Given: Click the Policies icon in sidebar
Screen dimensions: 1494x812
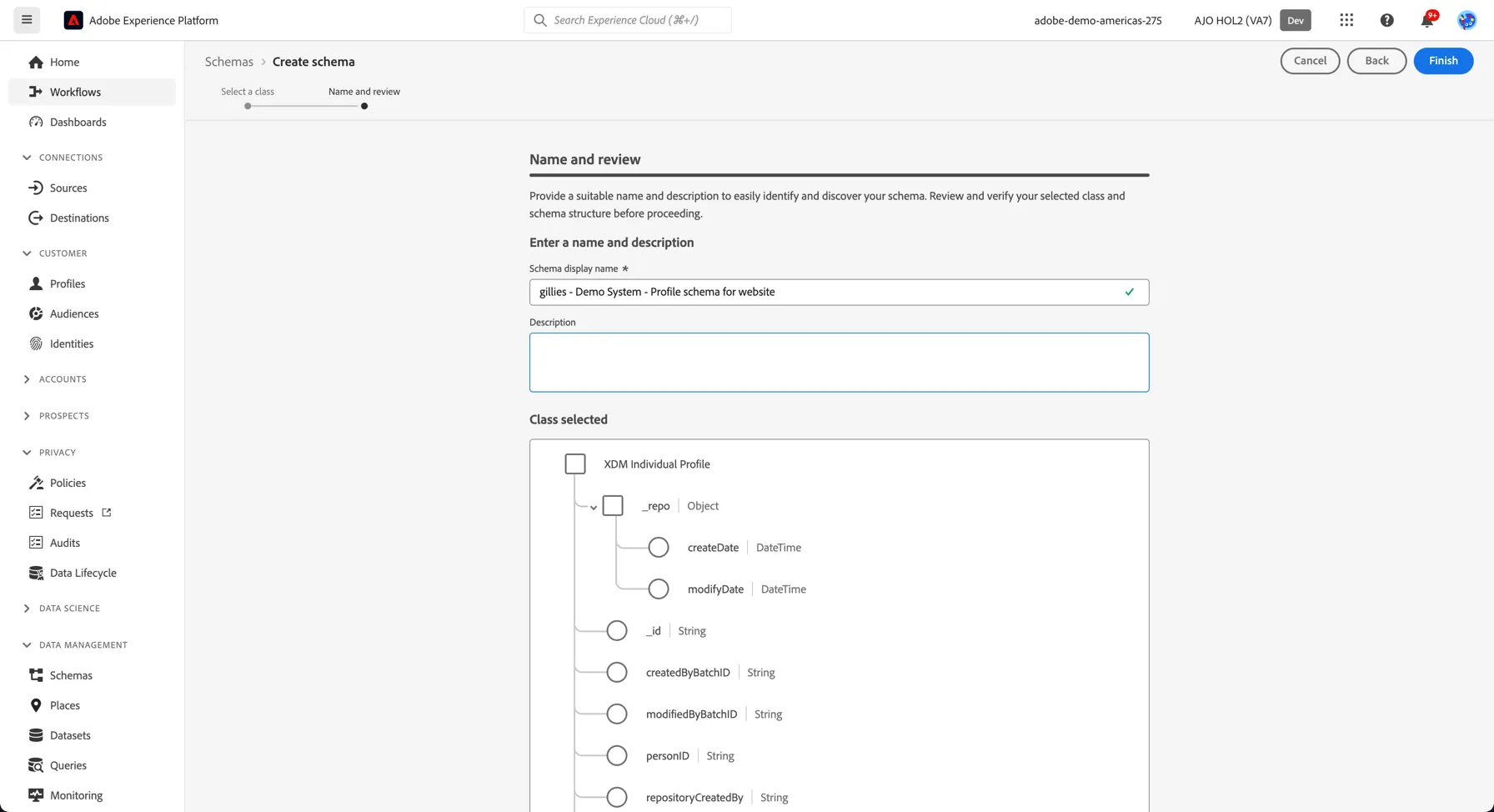Looking at the screenshot, I should (36, 484).
